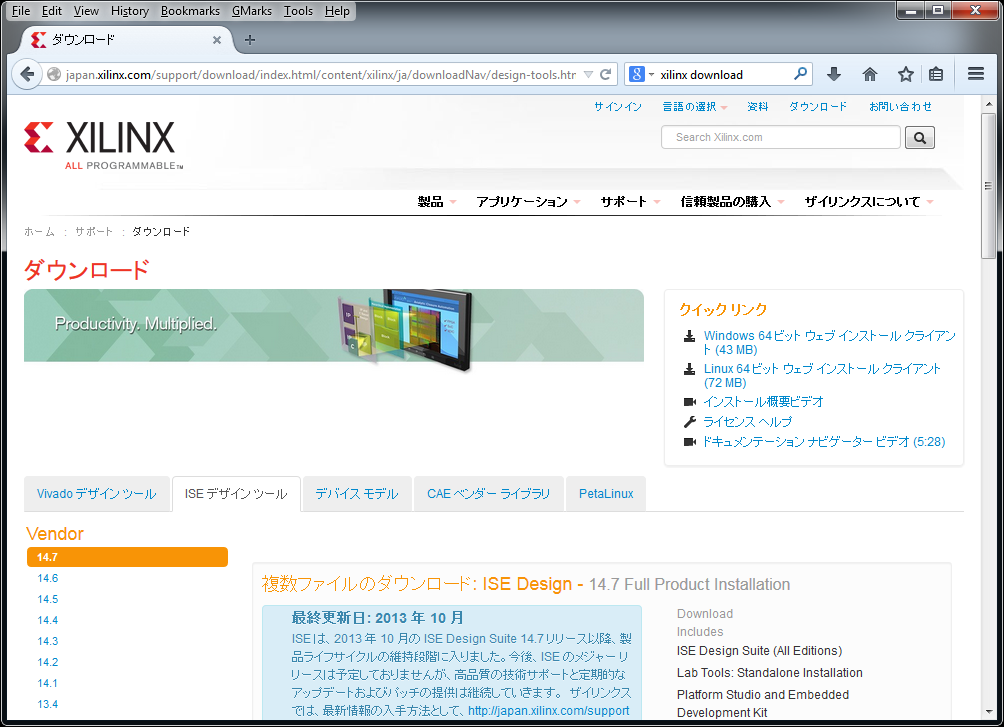The height and width of the screenshot is (727, 1004).
Task: Open a new tab with the plus button
Action: [x=250, y=40]
